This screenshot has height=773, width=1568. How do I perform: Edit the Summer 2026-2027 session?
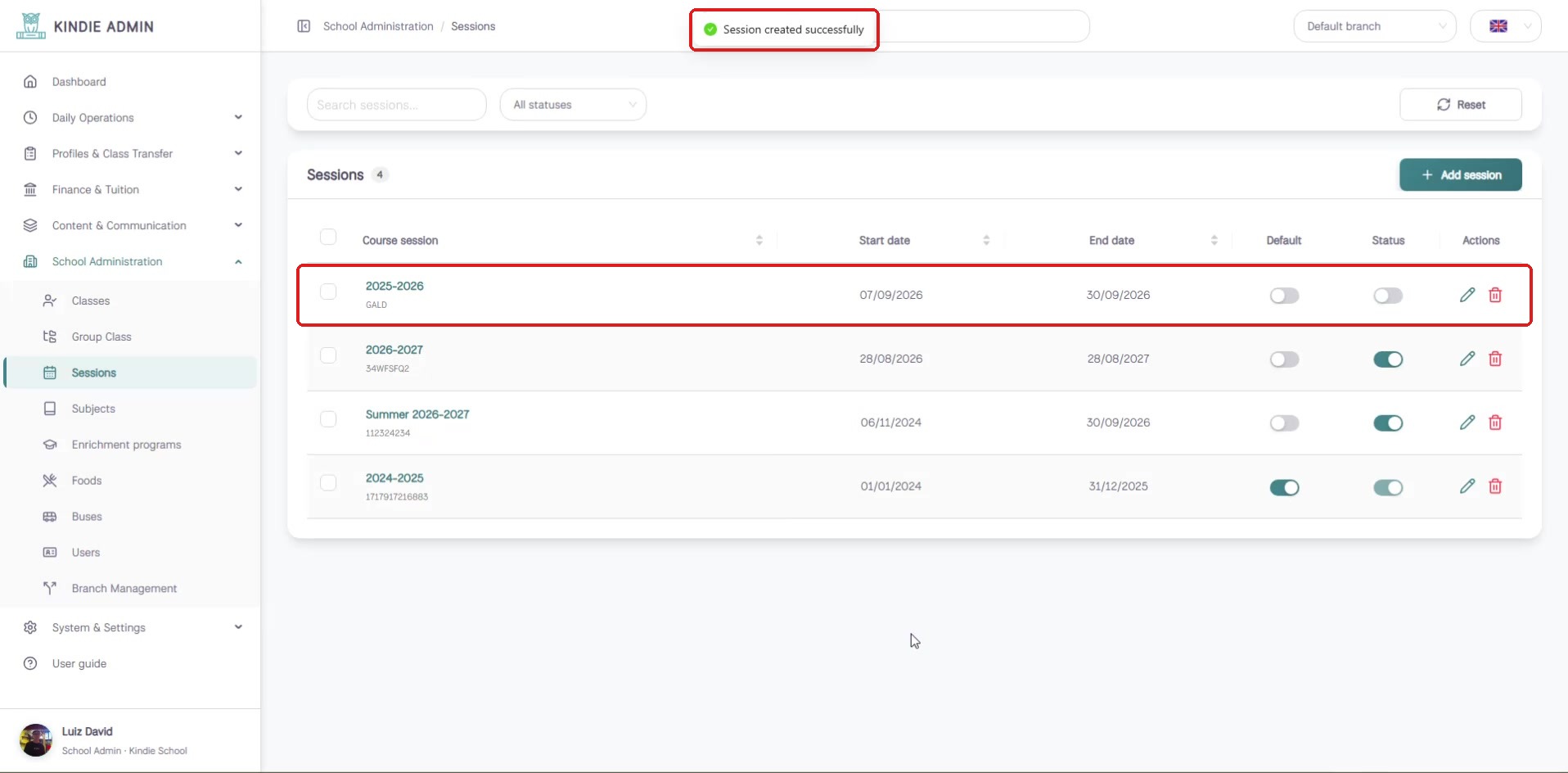point(1467,423)
